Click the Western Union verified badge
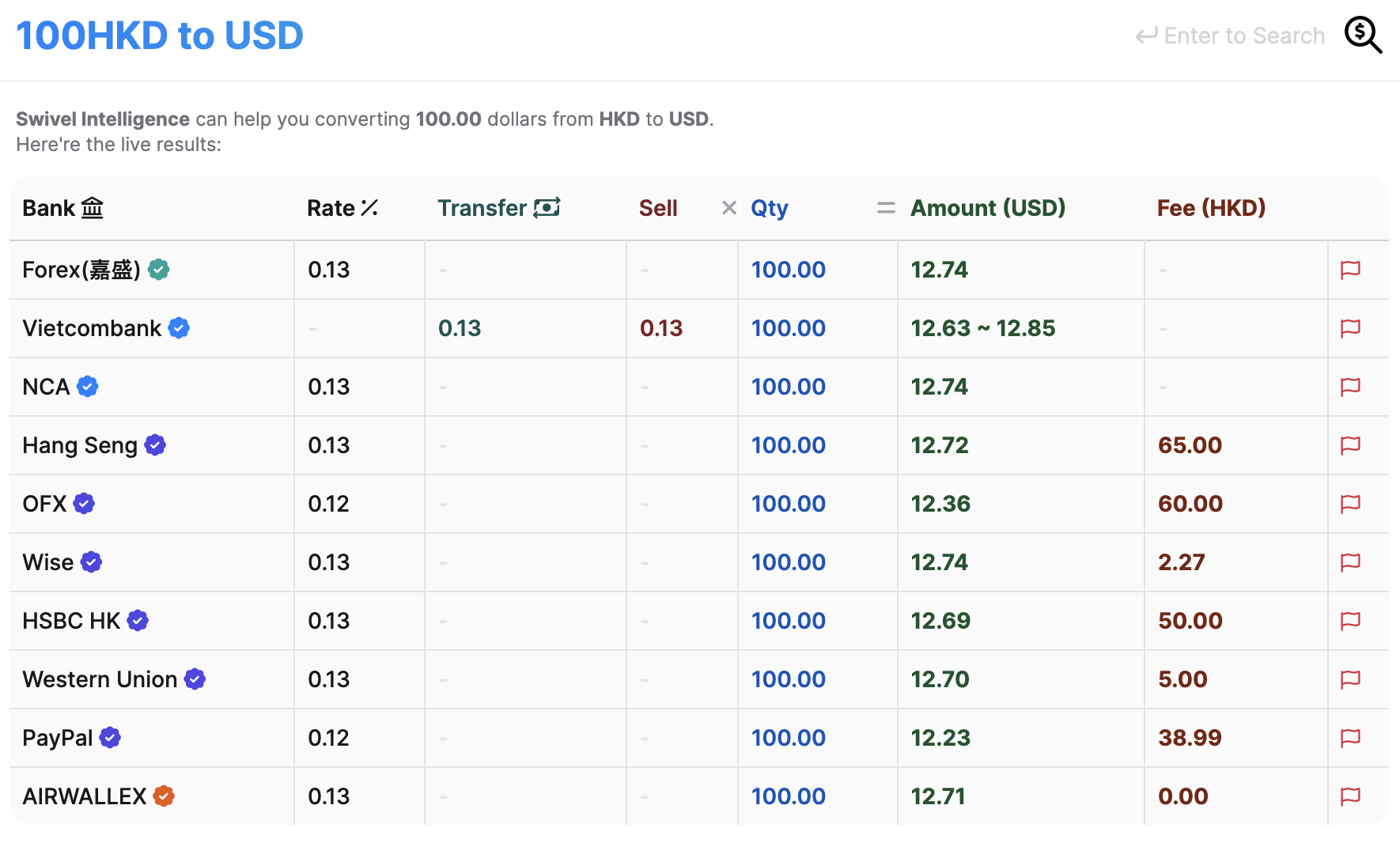Viewport: 1400px width, 843px height. tap(195, 679)
